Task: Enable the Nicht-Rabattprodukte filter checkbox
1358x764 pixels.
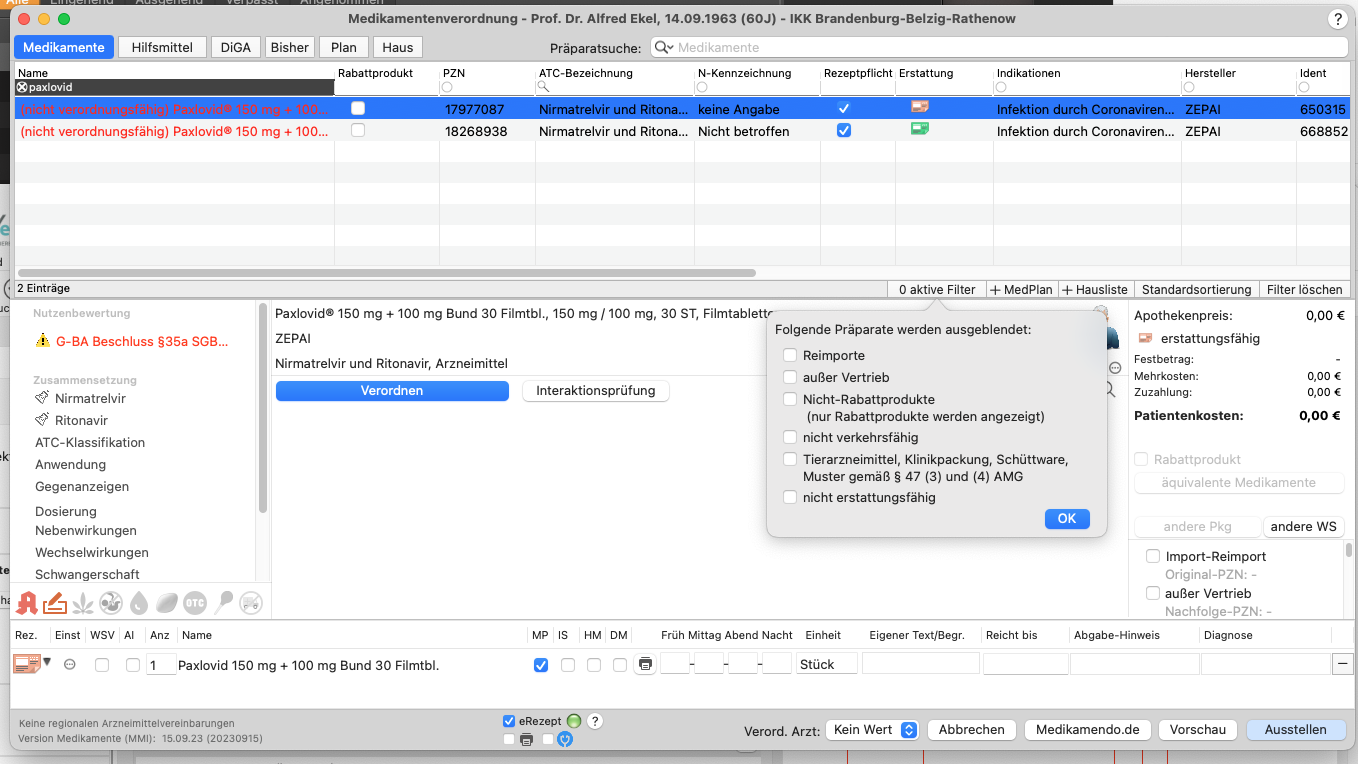Action: point(790,399)
